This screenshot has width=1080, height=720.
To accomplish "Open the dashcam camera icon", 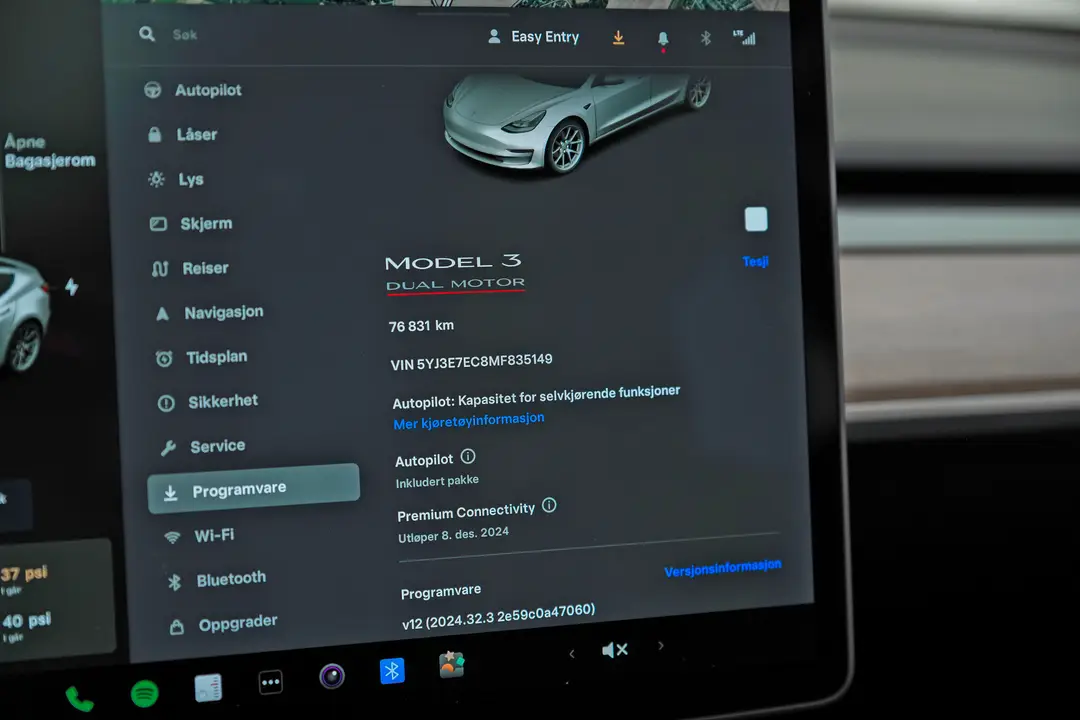I will click(332, 676).
